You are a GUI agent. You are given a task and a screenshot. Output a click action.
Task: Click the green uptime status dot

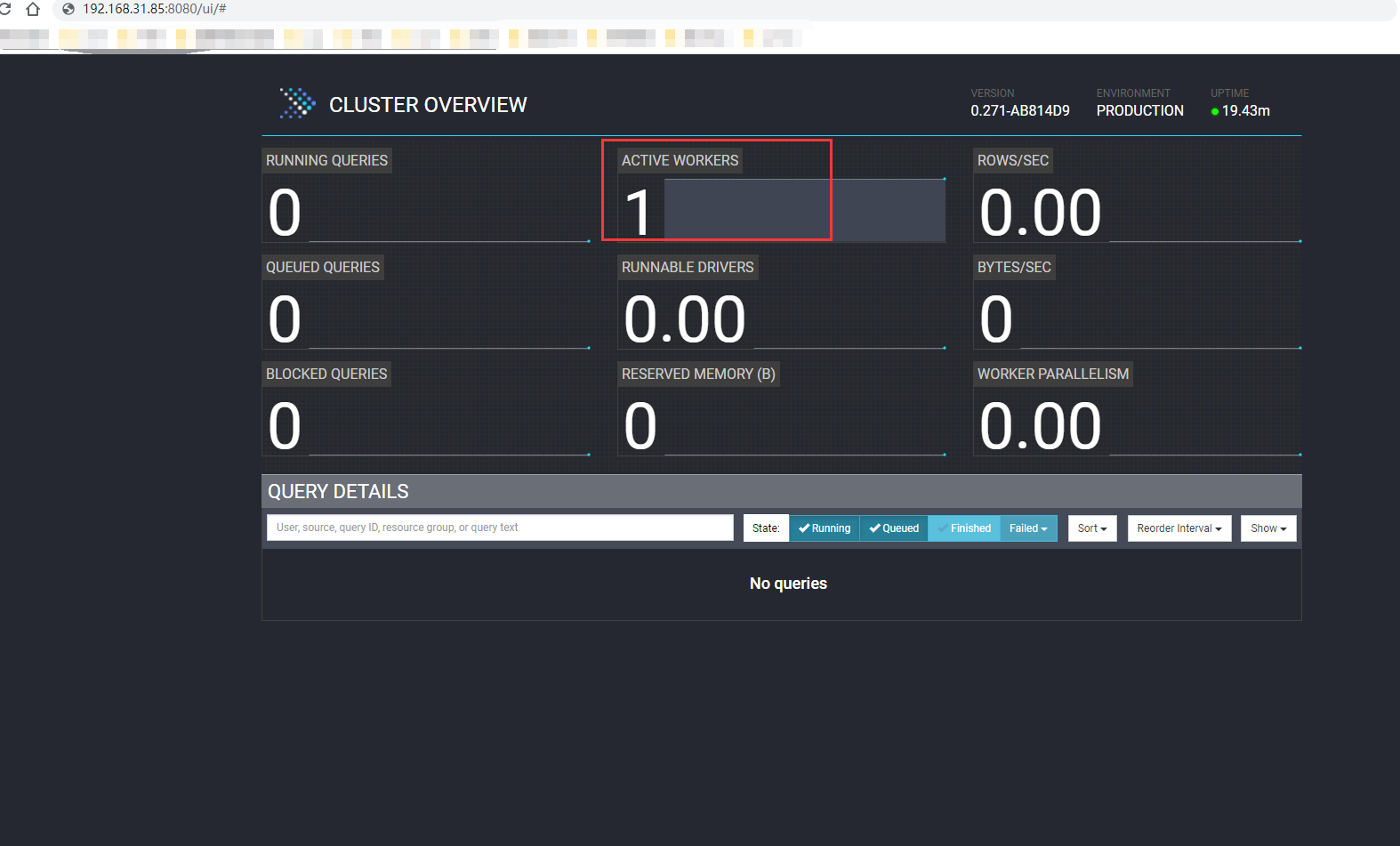click(1215, 112)
